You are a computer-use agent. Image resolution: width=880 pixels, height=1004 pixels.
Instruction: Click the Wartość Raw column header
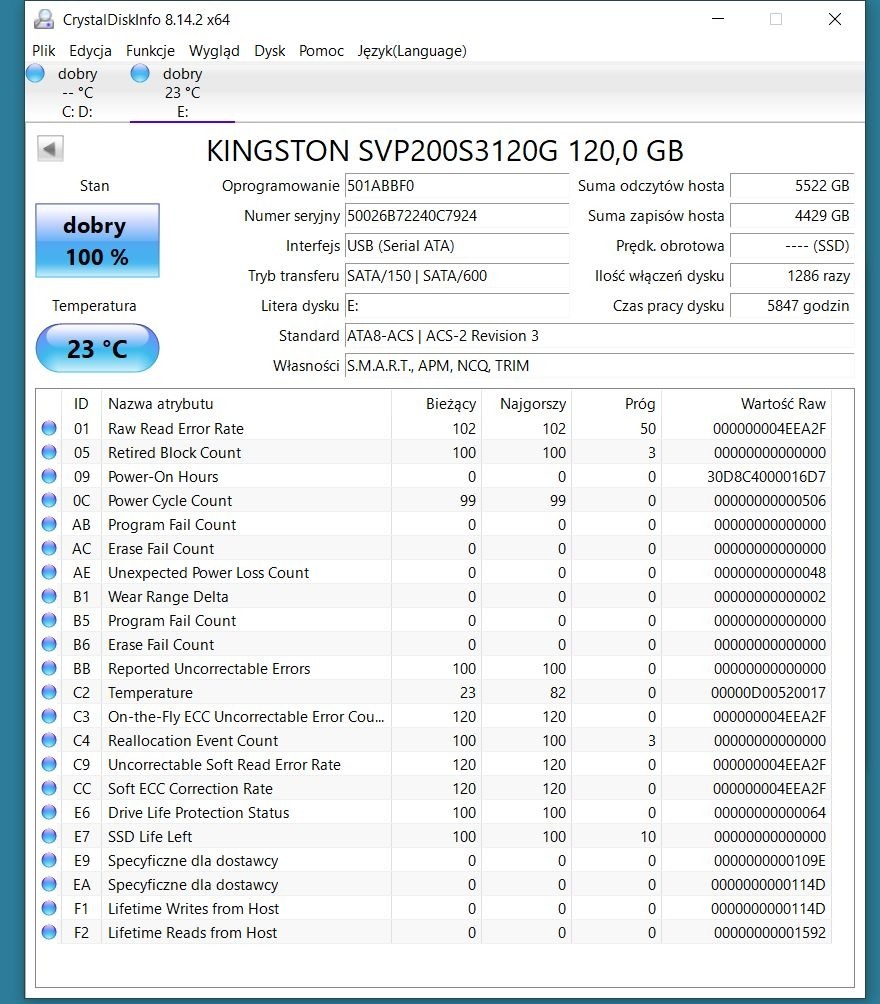745,404
